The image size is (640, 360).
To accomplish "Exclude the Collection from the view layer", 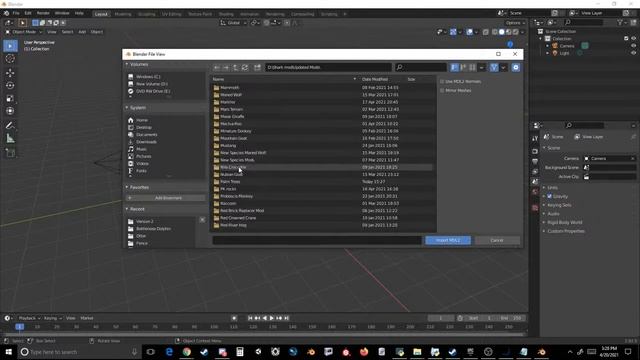I will (x=626, y=38).
